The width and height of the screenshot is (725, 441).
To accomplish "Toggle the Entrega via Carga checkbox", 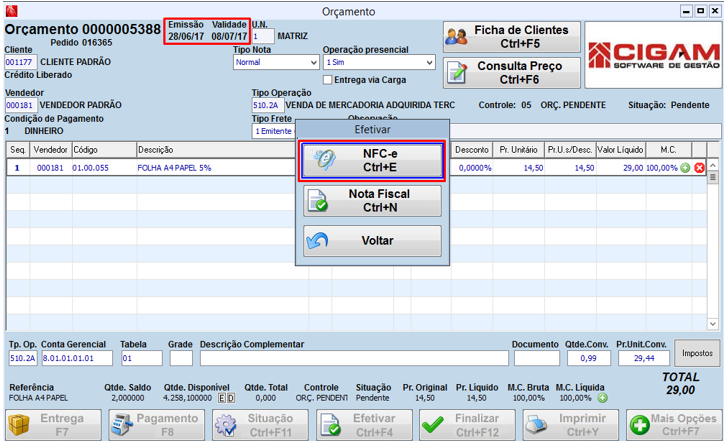I will click(327, 80).
